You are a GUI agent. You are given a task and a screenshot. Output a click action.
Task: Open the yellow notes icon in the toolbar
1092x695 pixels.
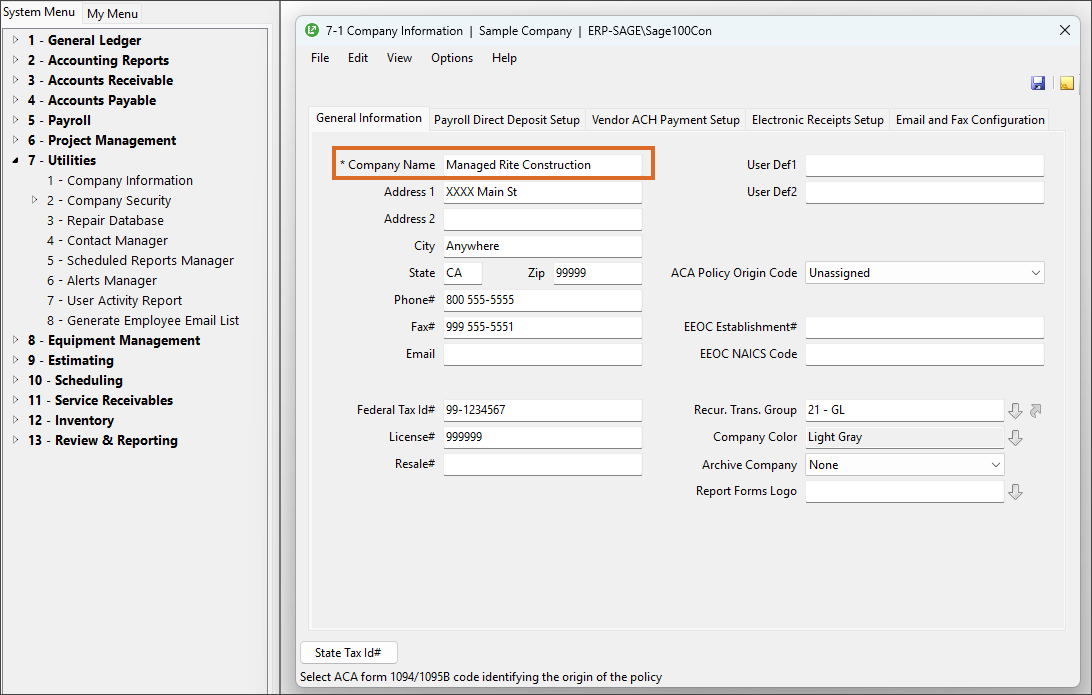[x=1066, y=83]
